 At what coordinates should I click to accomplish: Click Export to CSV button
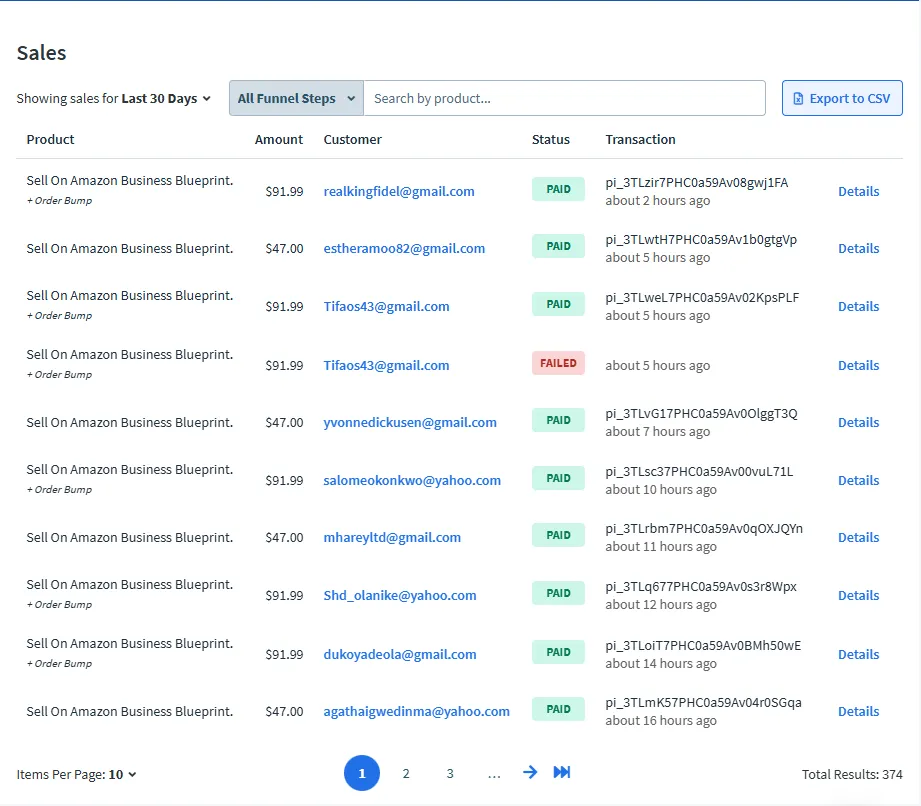[x=842, y=98]
